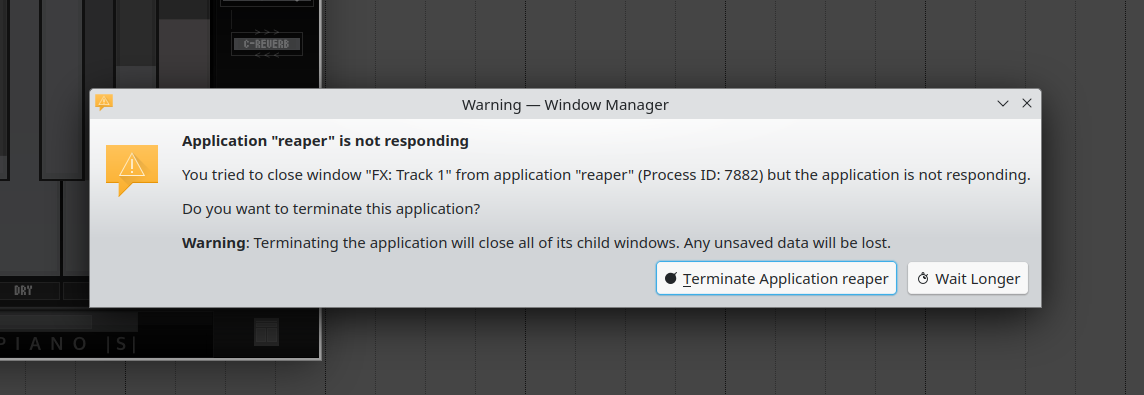Open the window menu from the titlebar warning icon

pyautogui.click(x=104, y=102)
